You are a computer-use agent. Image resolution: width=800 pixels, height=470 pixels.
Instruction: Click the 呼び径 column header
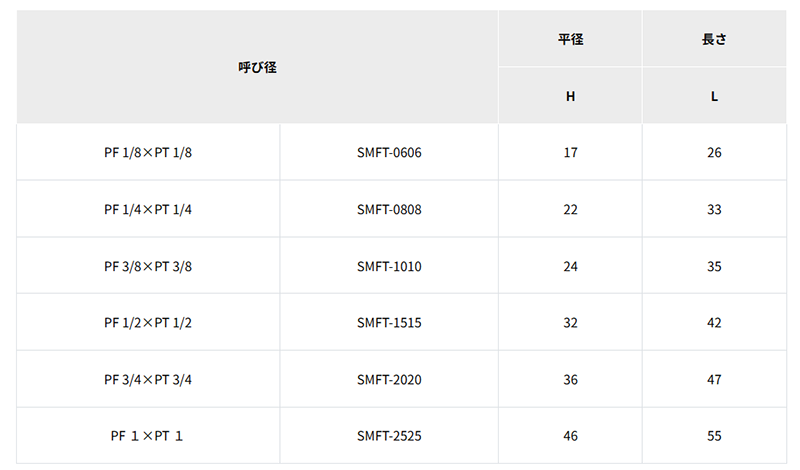257,67
